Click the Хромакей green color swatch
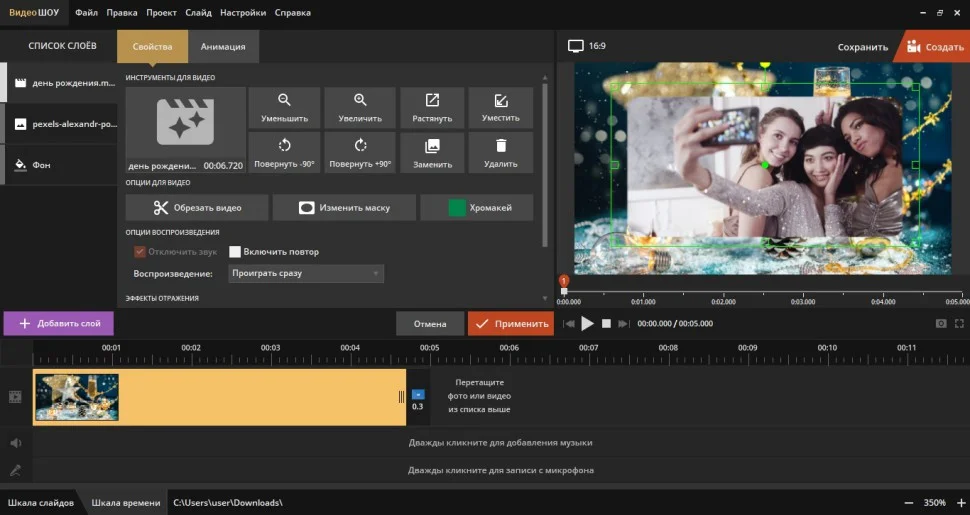The height and width of the screenshot is (515, 970). click(x=458, y=208)
